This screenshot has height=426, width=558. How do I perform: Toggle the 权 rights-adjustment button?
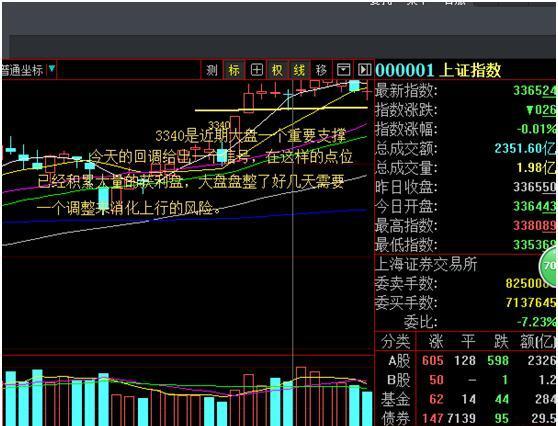coord(277,70)
